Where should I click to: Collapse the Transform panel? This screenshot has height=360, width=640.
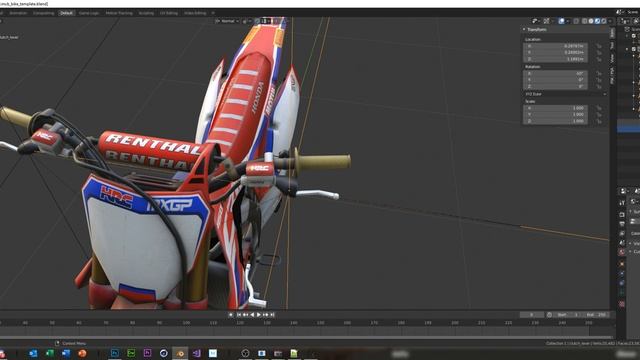536,29
